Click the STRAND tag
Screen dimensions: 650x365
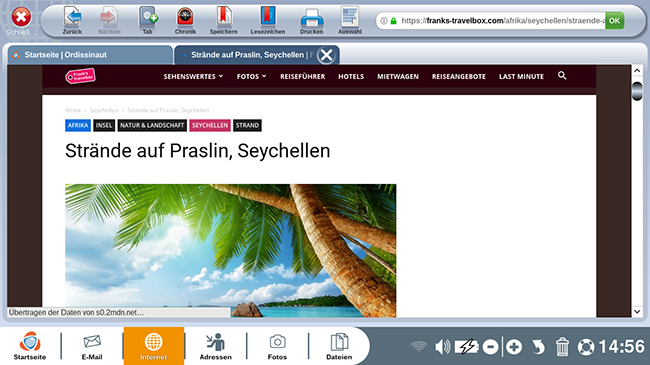pos(247,125)
